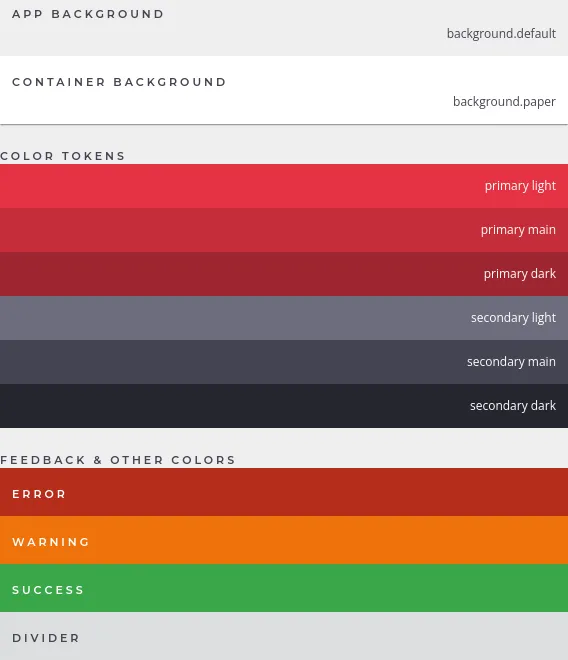This screenshot has height=660, width=568.
Task: Click the Error color band
Action: pyautogui.click(x=284, y=492)
